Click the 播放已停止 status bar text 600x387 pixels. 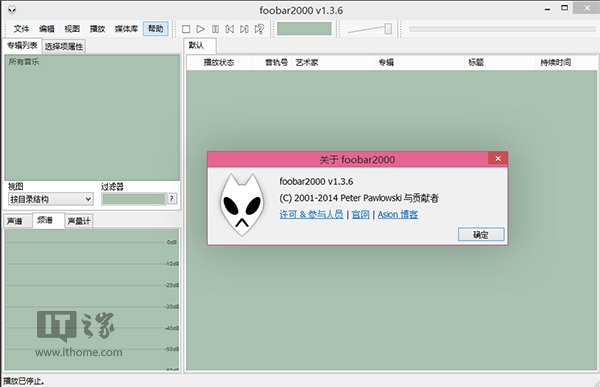tap(23, 381)
